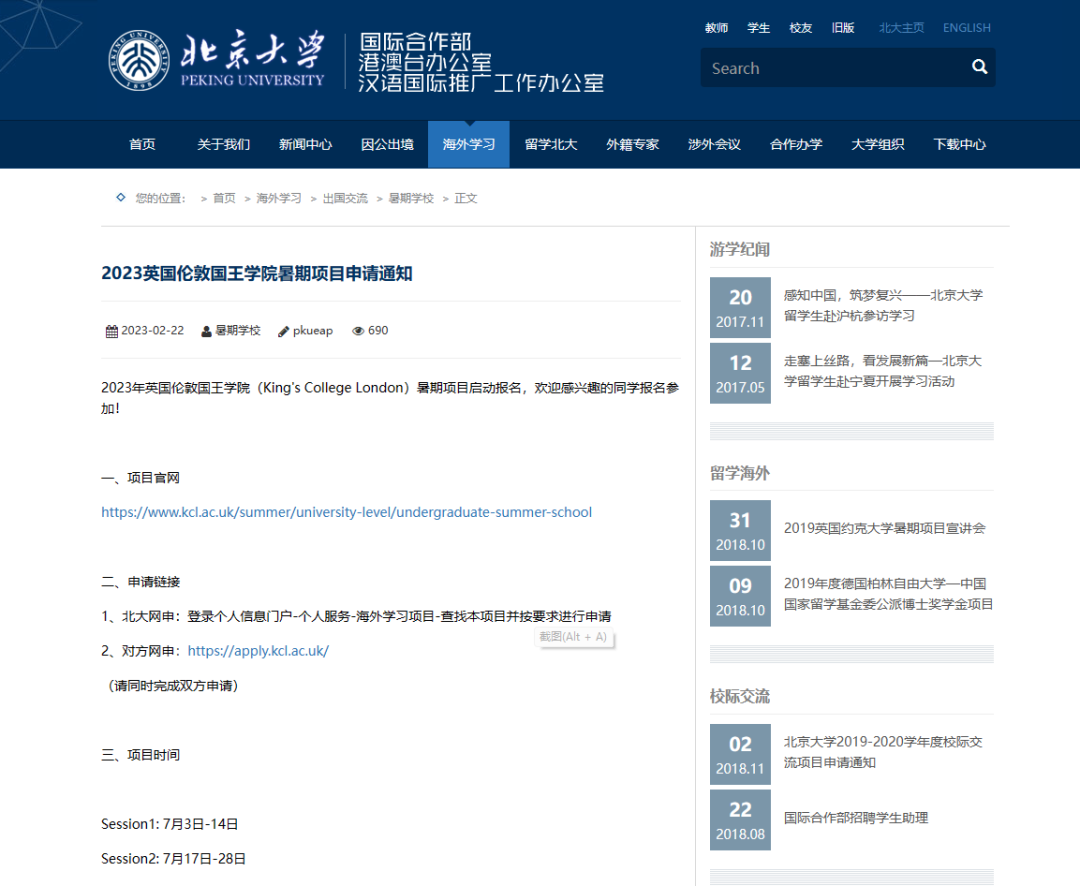Open 大学组织 navigation item

(878, 145)
